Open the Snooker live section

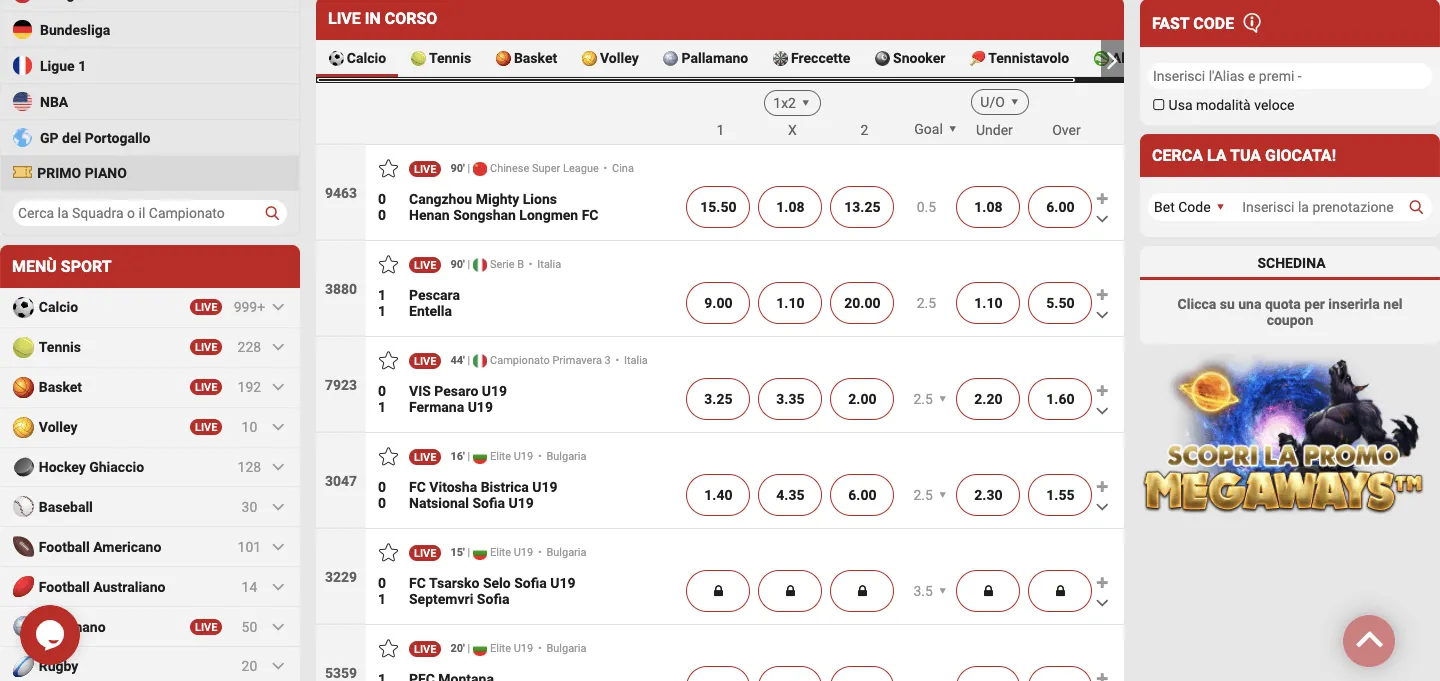[909, 58]
